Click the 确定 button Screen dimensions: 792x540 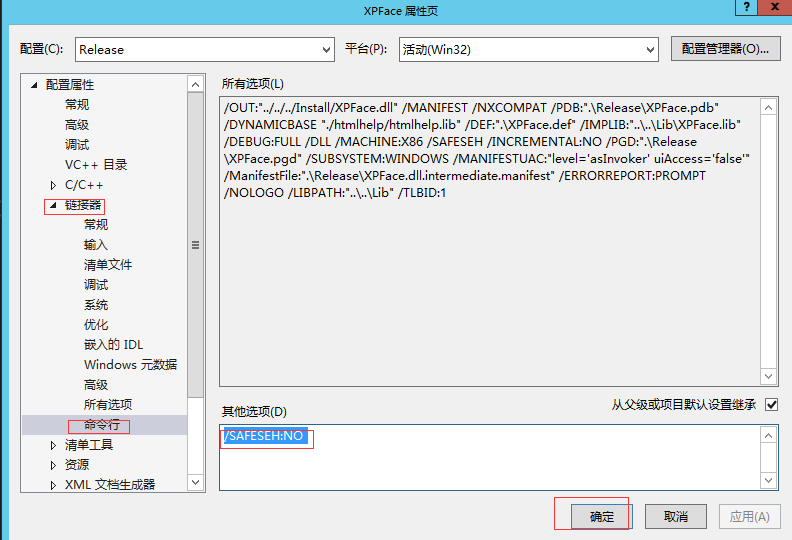click(x=602, y=517)
